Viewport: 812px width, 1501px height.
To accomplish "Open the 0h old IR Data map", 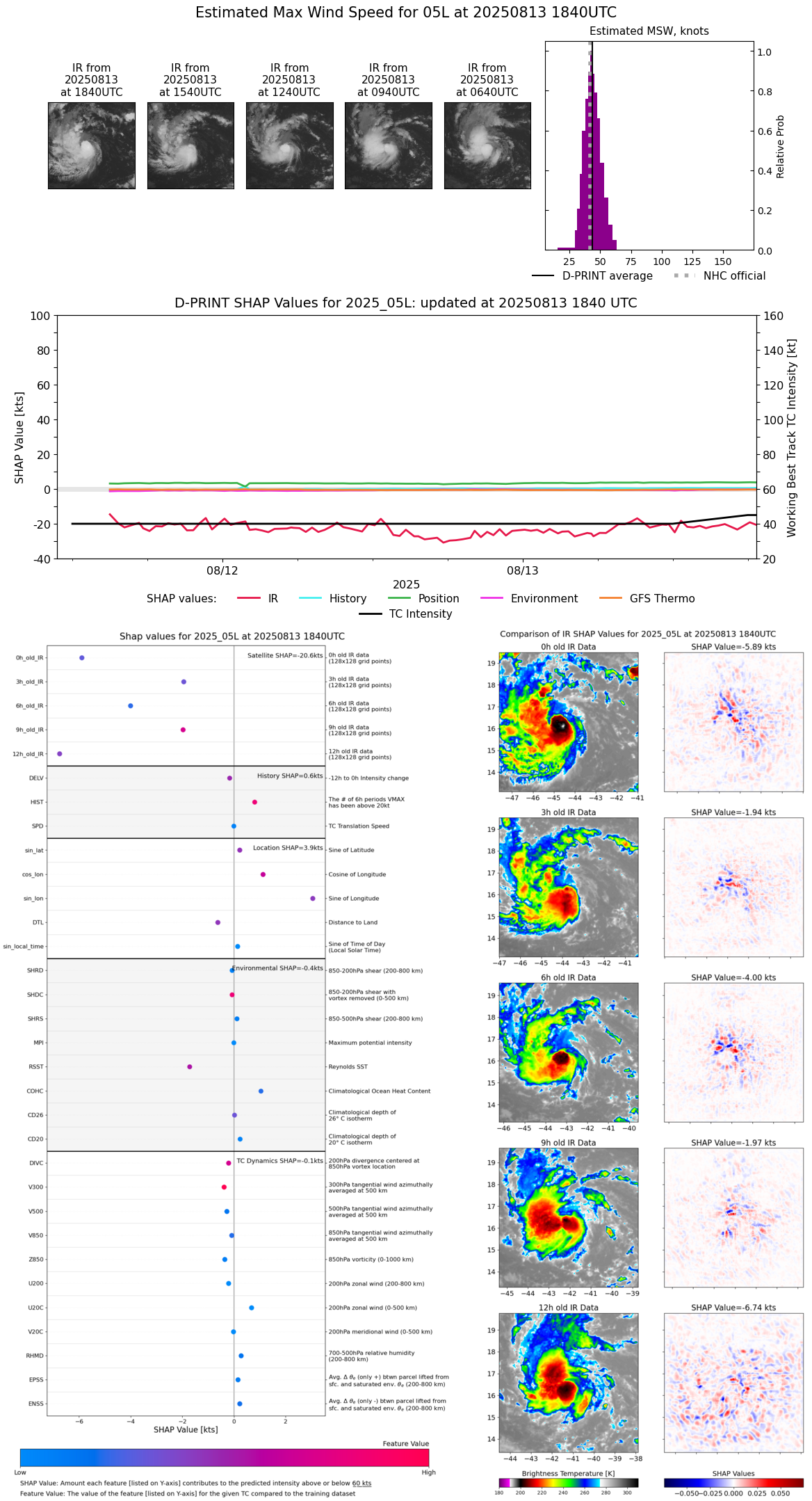I will 568,721.
